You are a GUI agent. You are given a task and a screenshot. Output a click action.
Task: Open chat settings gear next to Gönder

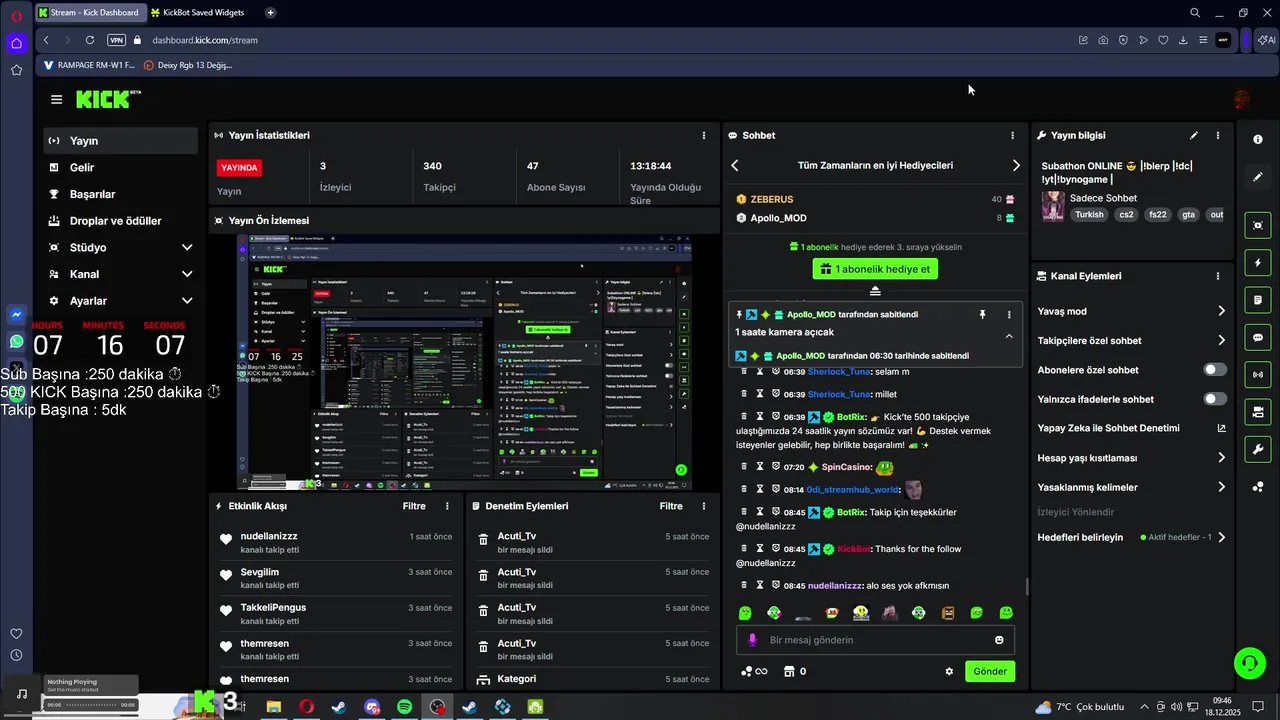[x=949, y=671]
